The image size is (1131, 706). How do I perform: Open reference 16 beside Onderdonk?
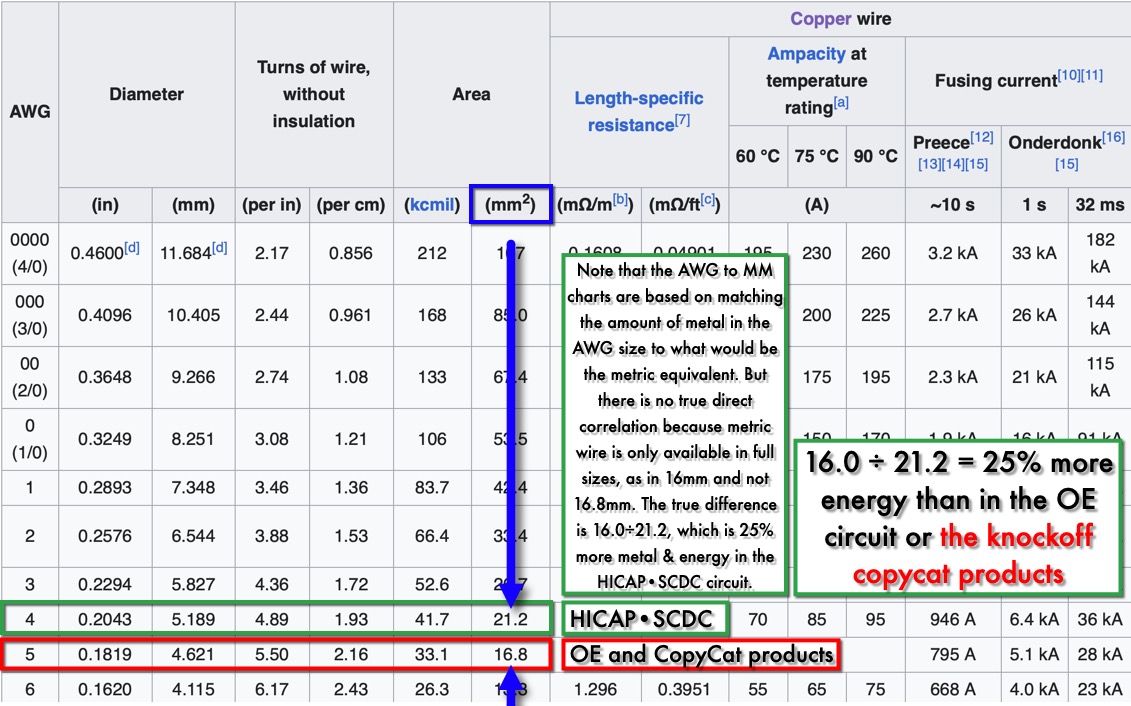click(x=1114, y=137)
